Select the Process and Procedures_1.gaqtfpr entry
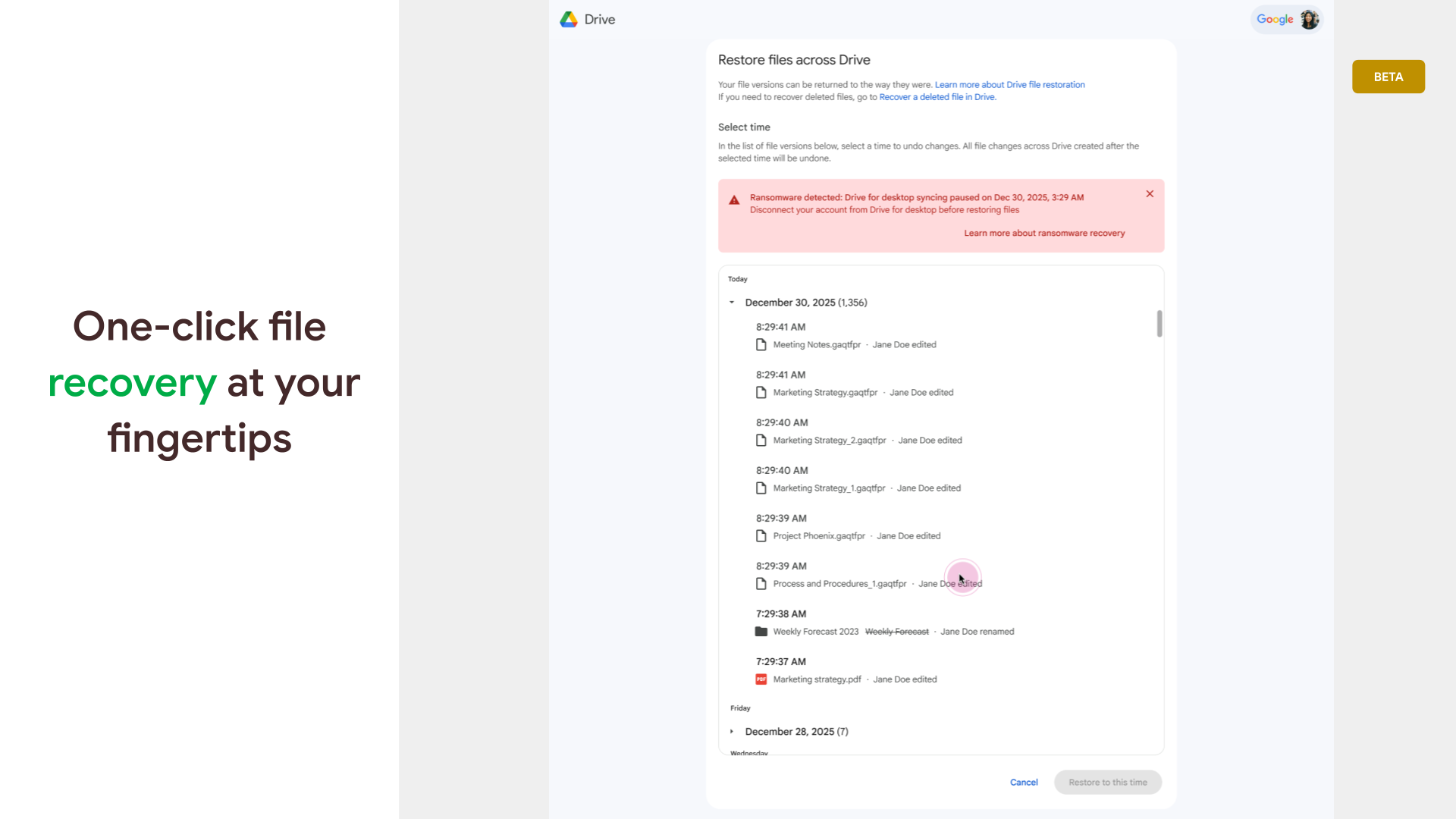 tap(839, 584)
